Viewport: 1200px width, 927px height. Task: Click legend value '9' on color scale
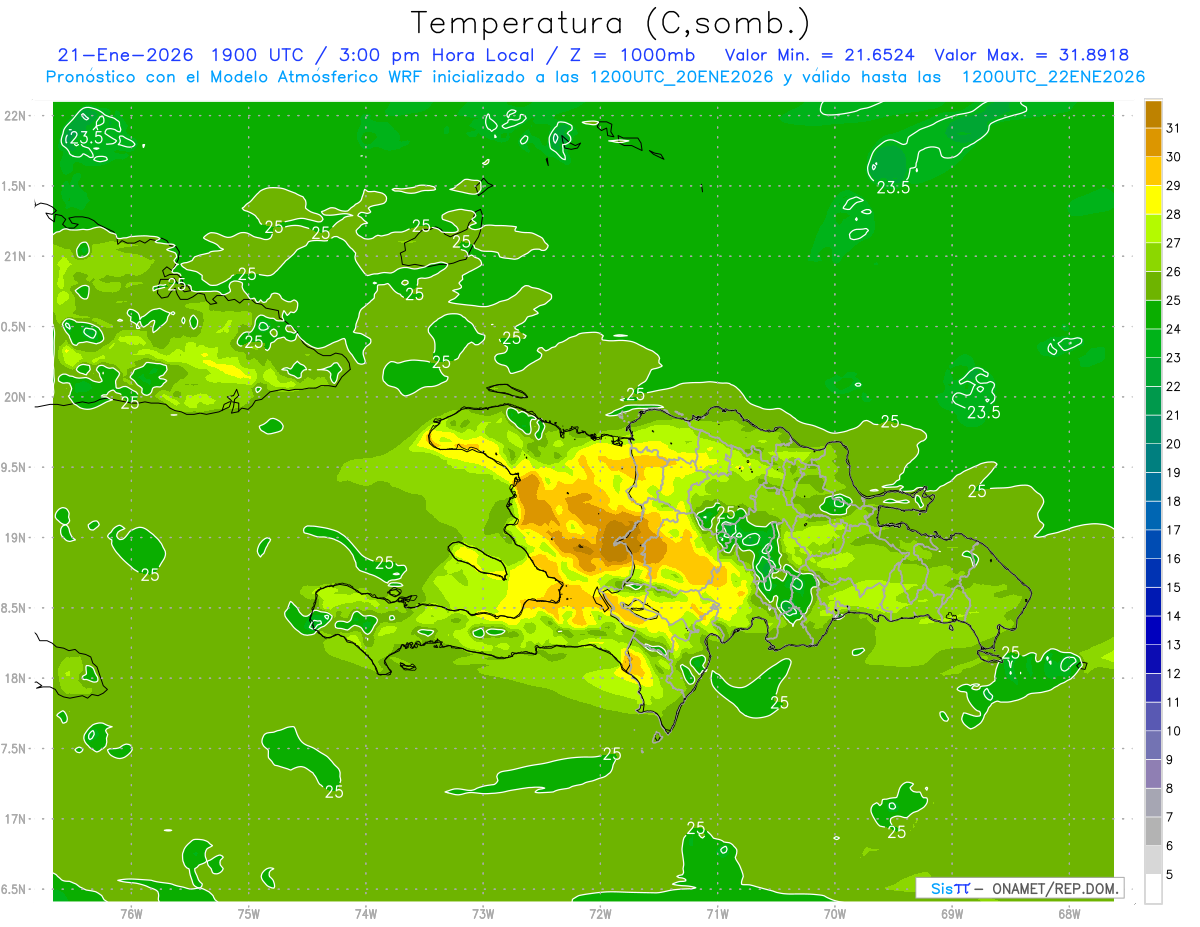click(x=1170, y=760)
